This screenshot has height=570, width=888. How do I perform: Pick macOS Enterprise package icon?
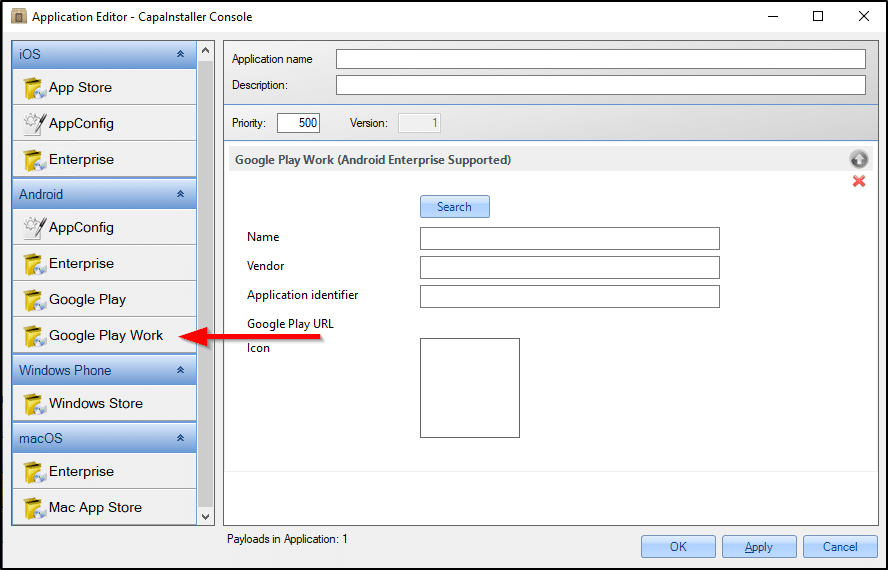coord(35,472)
